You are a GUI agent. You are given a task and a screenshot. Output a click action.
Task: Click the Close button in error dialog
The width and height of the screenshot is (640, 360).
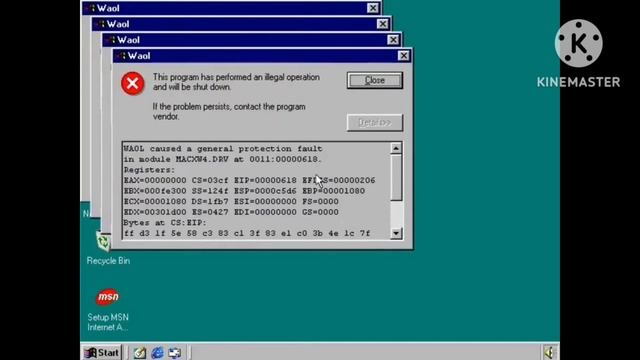pos(375,80)
